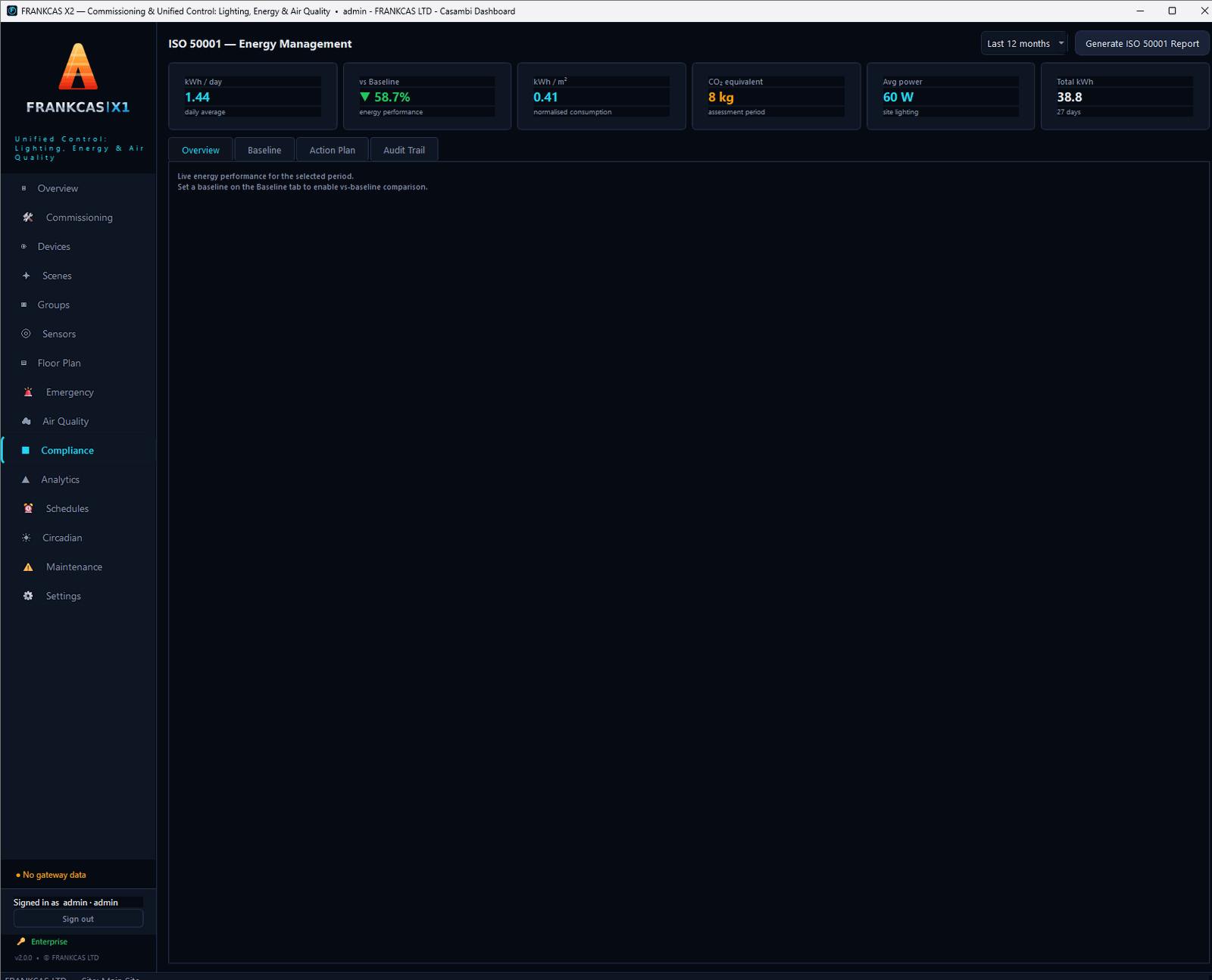Click the Total kWh value 38.8
Viewport: 1212px width, 980px height.
coord(1070,97)
